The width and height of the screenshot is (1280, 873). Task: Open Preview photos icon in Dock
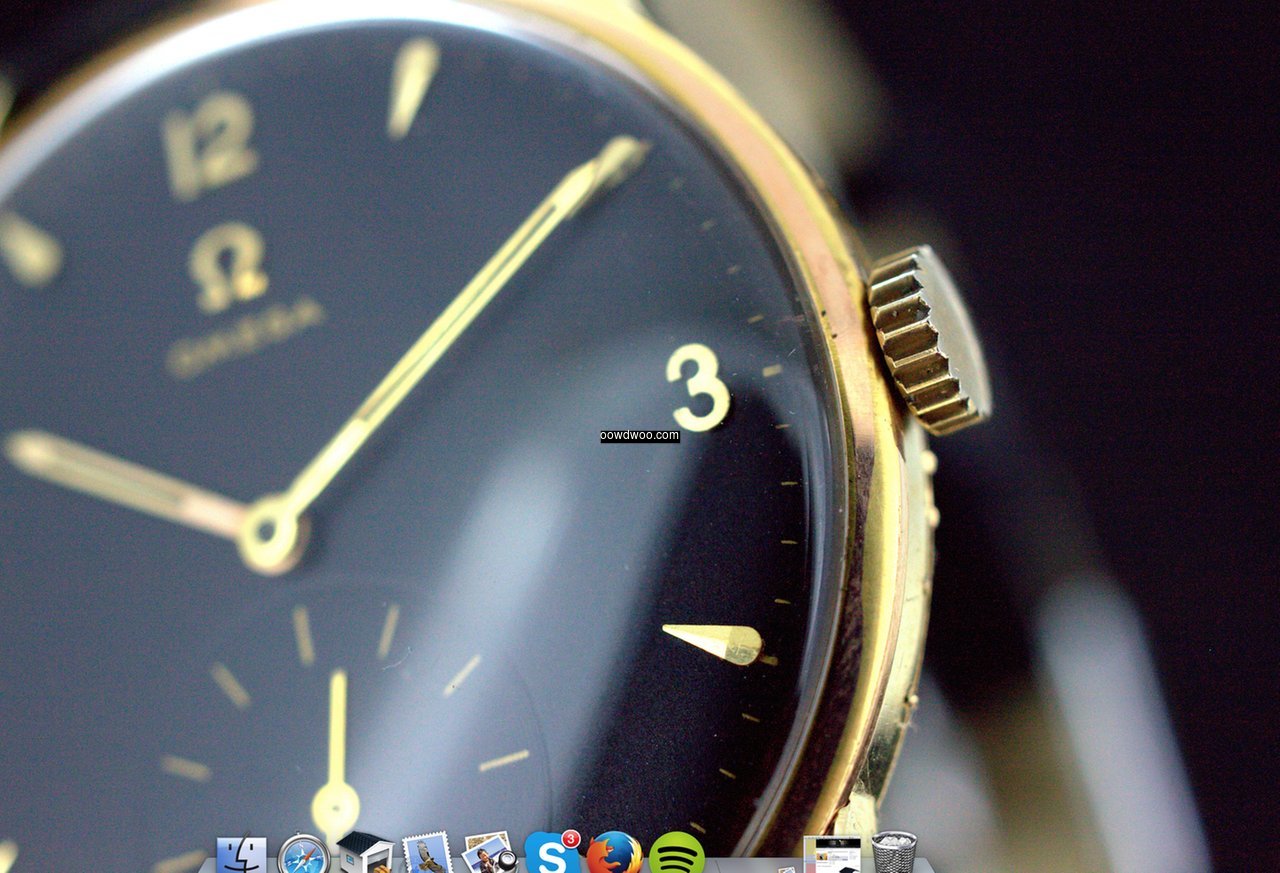(x=489, y=854)
